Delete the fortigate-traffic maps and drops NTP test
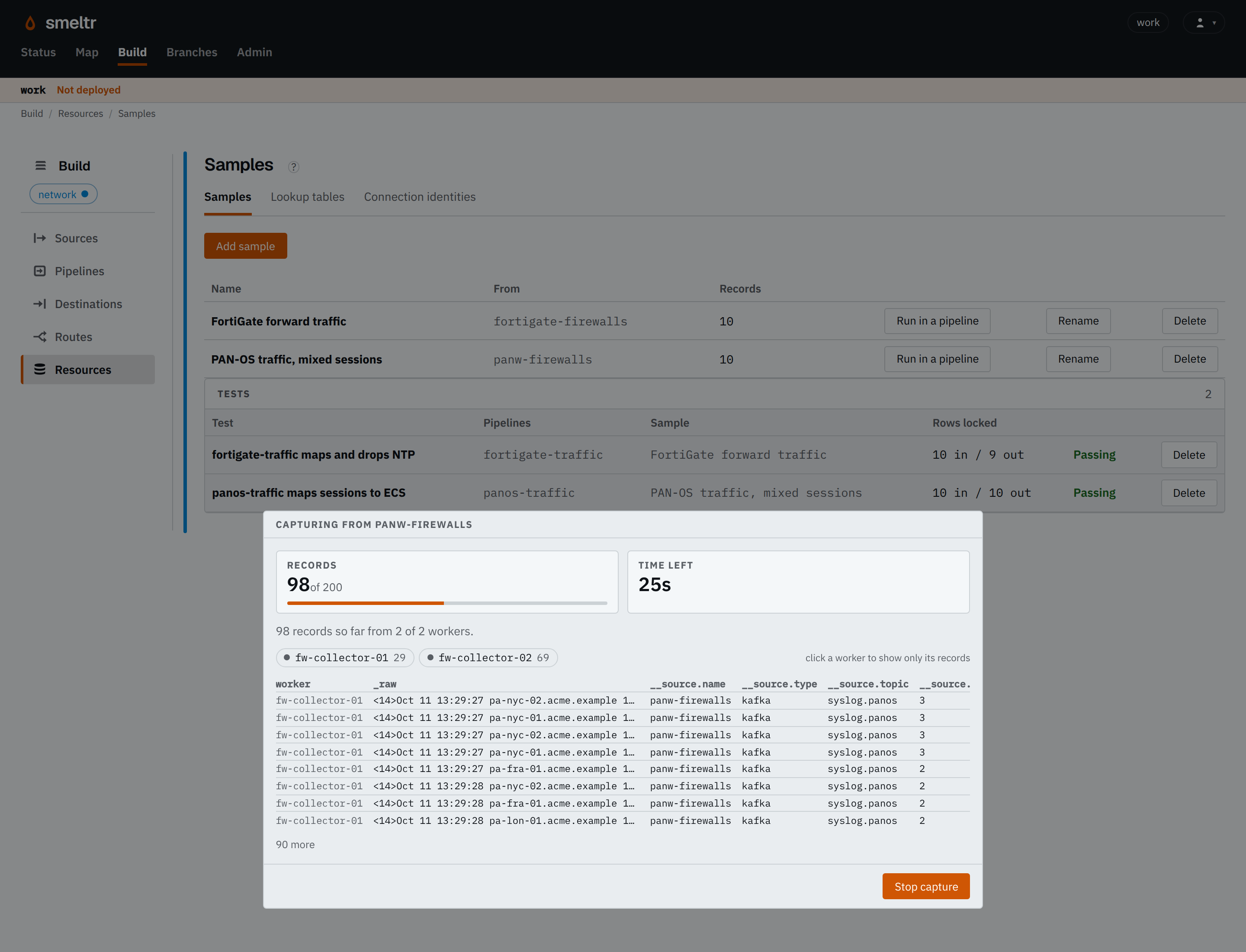The height and width of the screenshot is (952, 1246). (1189, 454)
